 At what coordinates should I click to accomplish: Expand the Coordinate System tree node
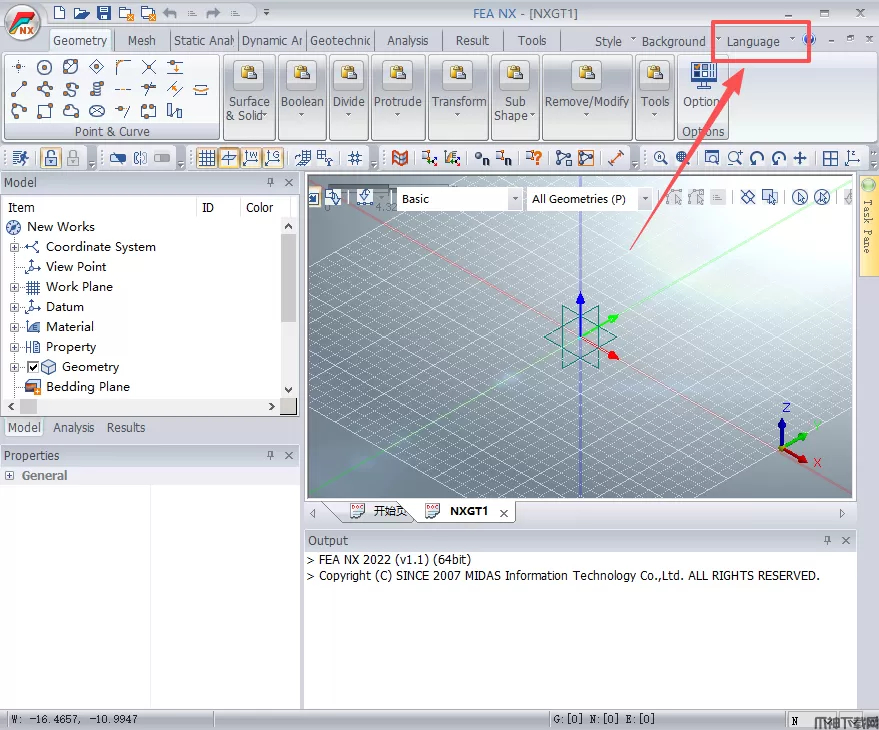point(15,247)
